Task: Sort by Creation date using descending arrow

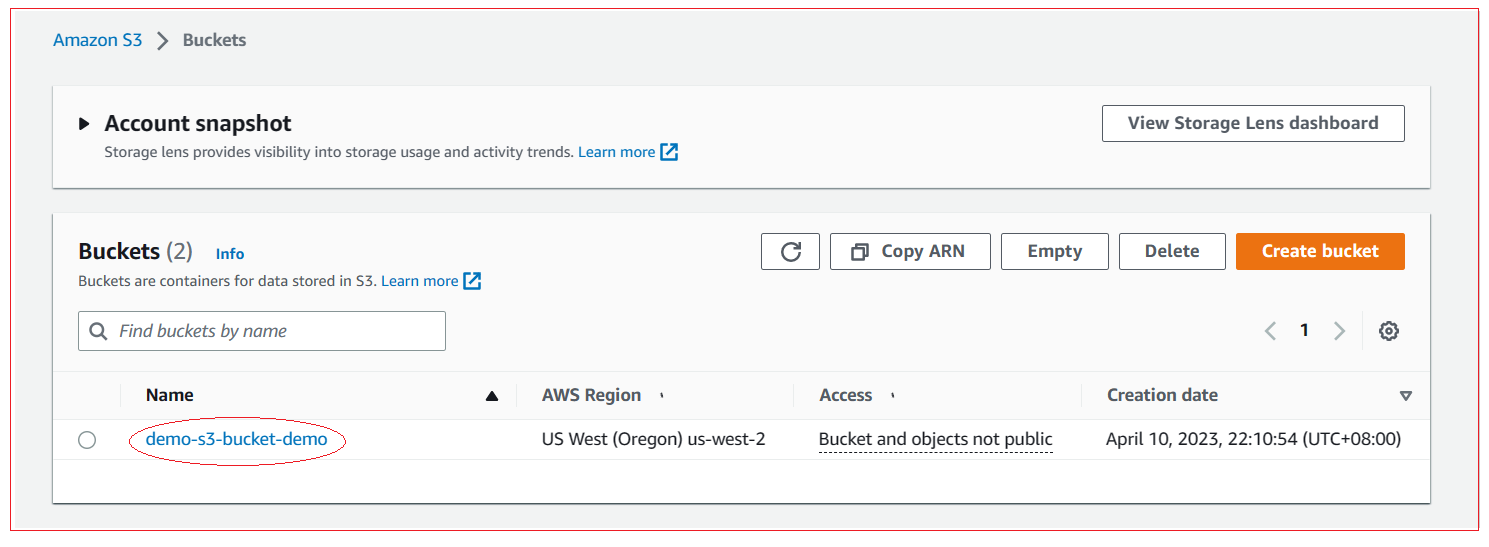Action: point(1405,396)
